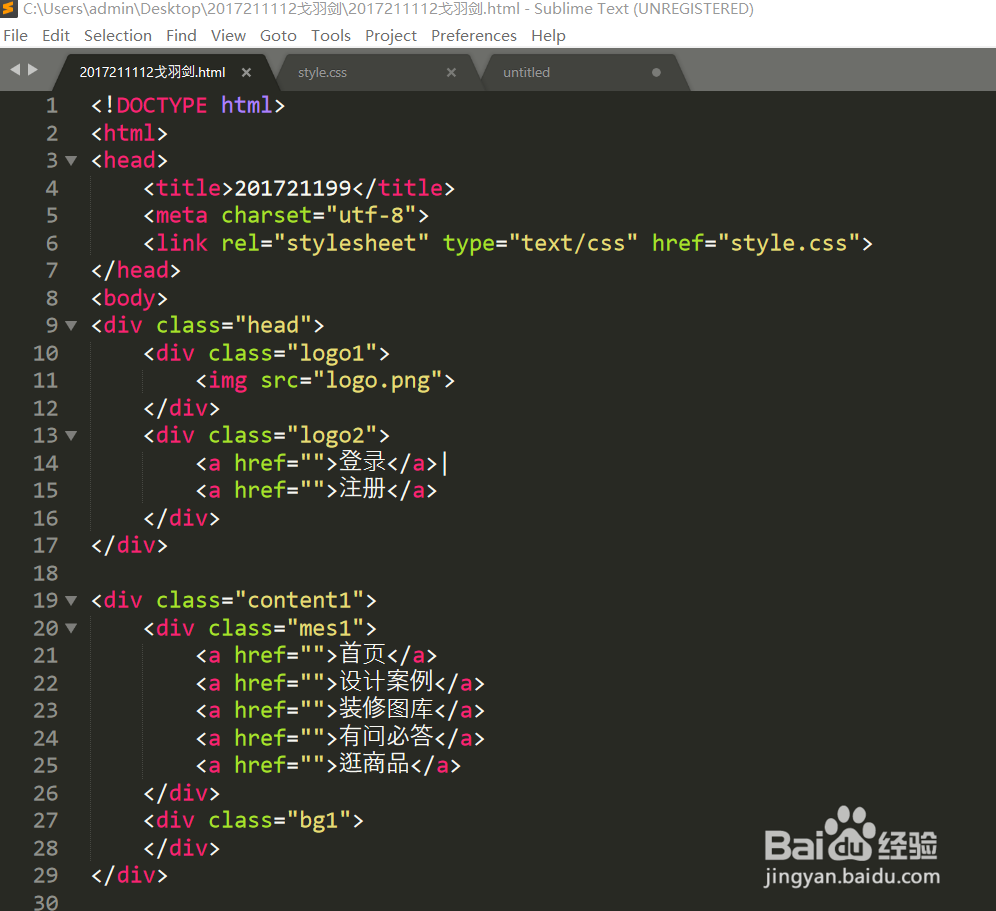Image resolution: width=996 pixels, height=911 pixels.
Task: Click the closing head tag on line 7
Action: coord(136,271)
